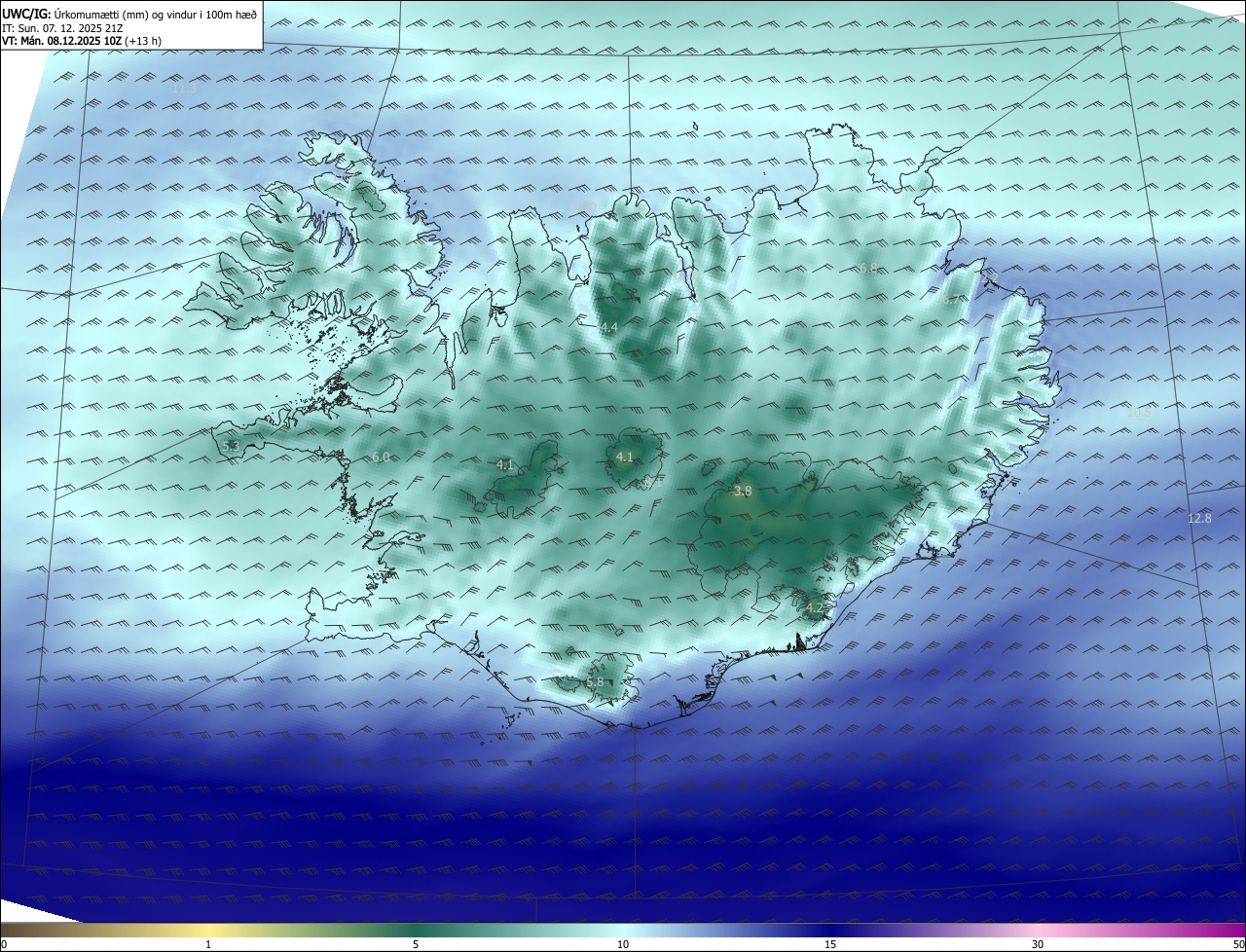The height and width of the screenshot is (952, 1246).
Task: Click the 15 tick label on the color scale
Action: pyautogui.click(x=830, y=944)
